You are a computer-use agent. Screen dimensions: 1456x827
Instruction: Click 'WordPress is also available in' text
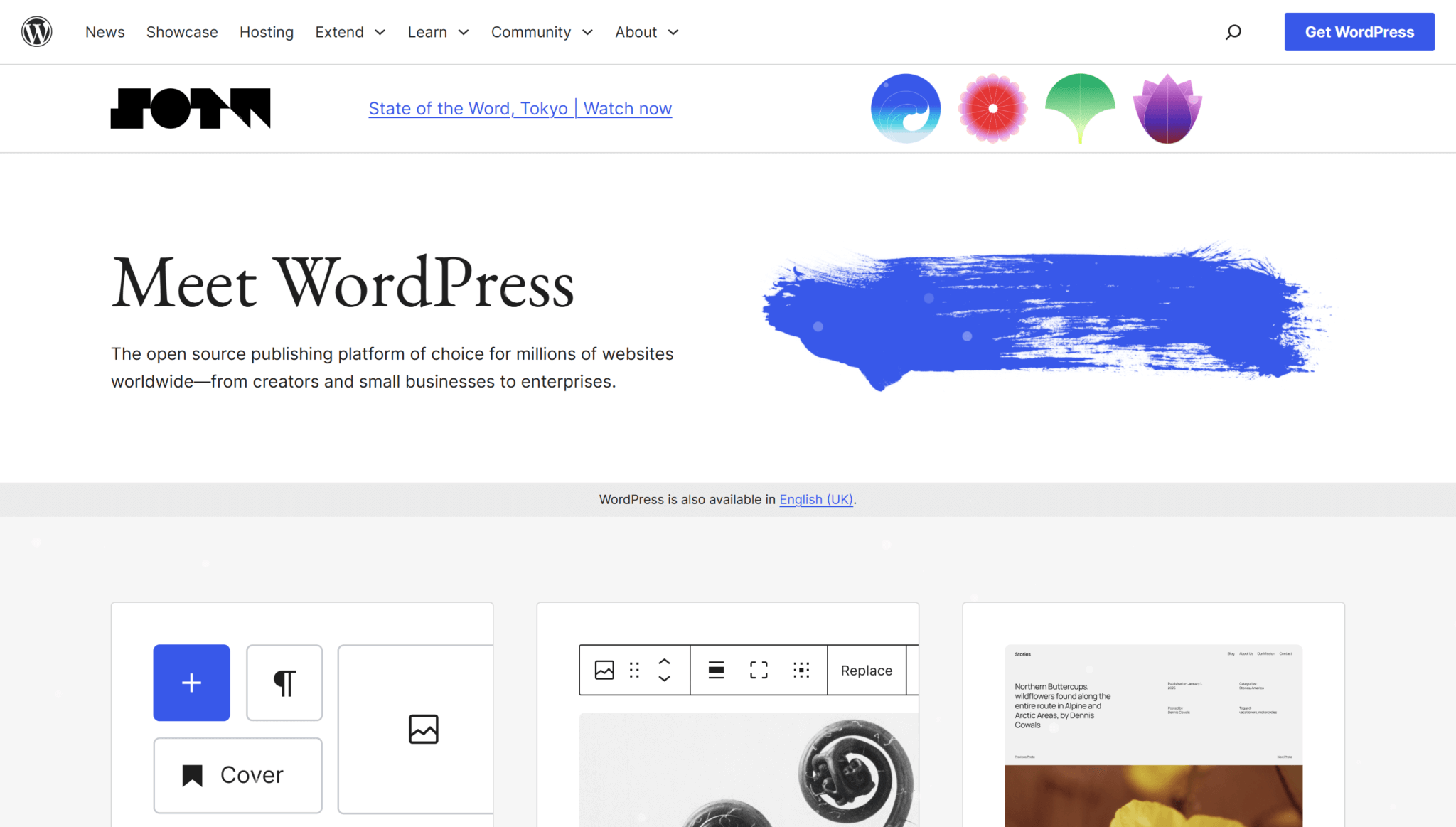click(687, 500)
